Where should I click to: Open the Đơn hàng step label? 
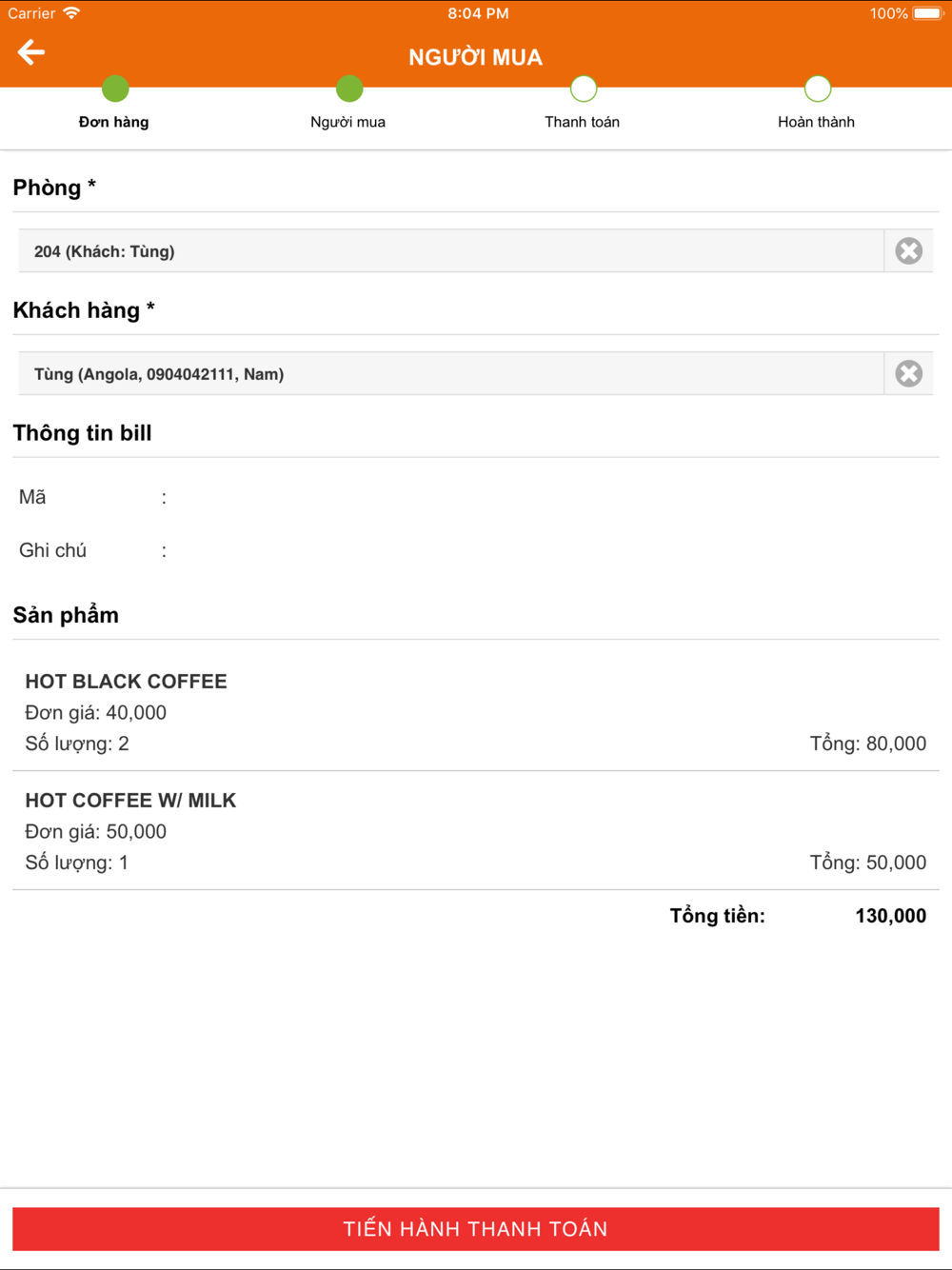pyautogui.click(x=113, y=122)
